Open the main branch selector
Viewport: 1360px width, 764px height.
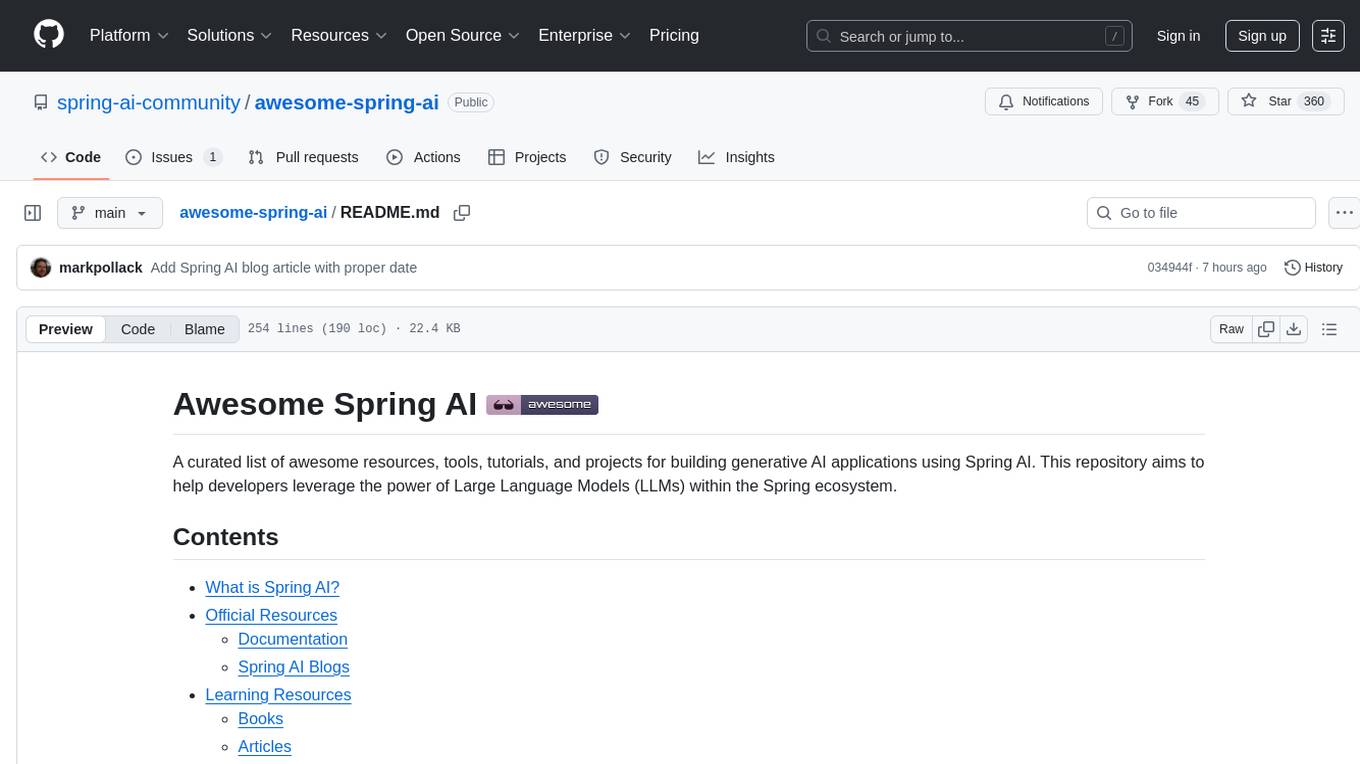(x=110, y=213)
